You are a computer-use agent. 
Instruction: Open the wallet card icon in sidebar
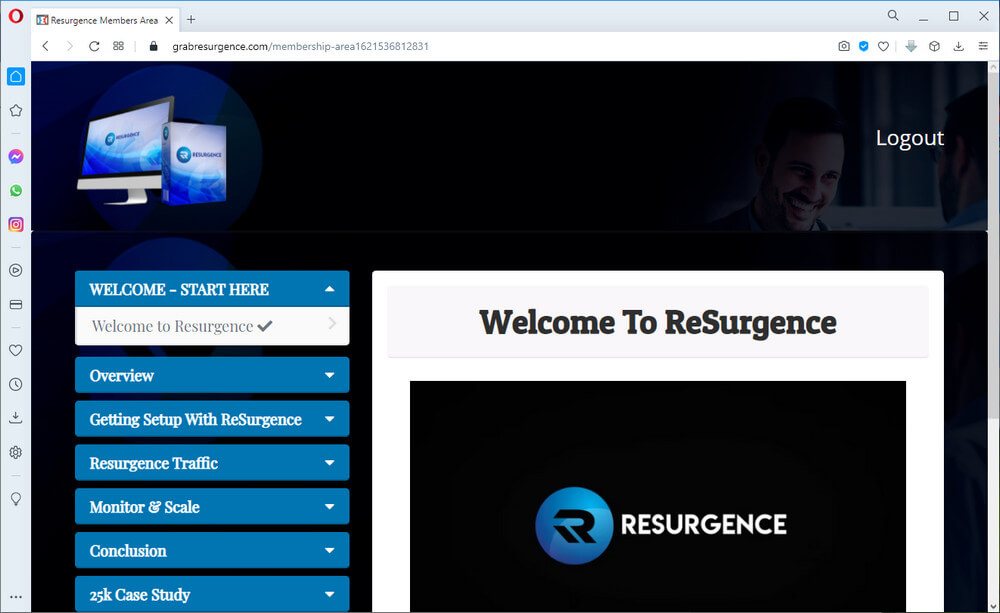(x=16, y=304)
